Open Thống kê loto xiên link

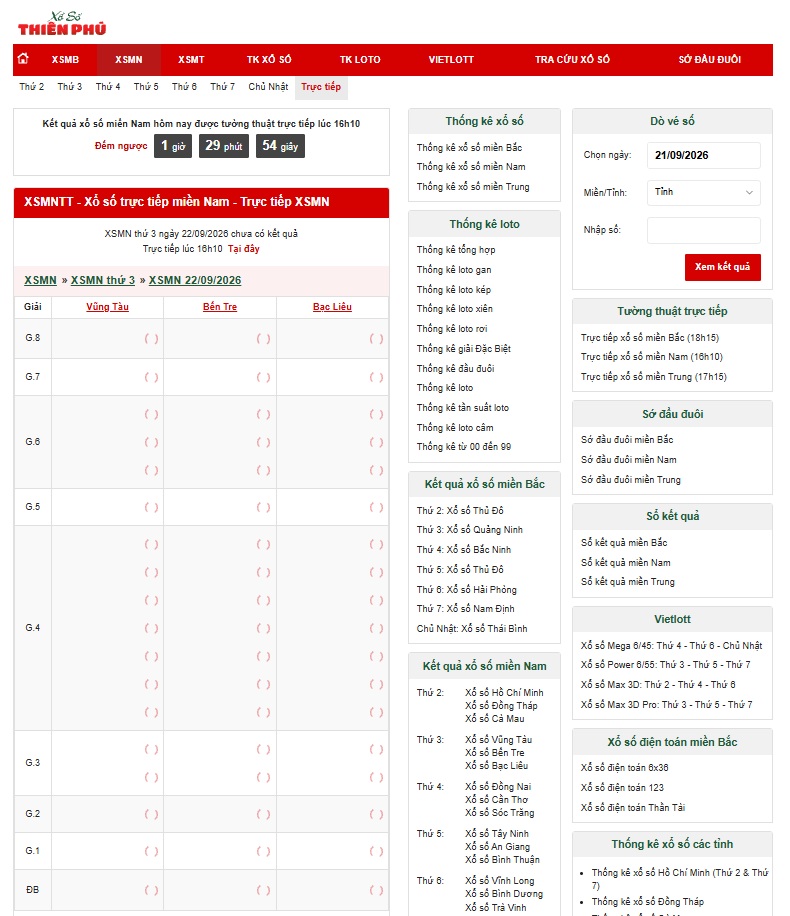tap(455, 309)
